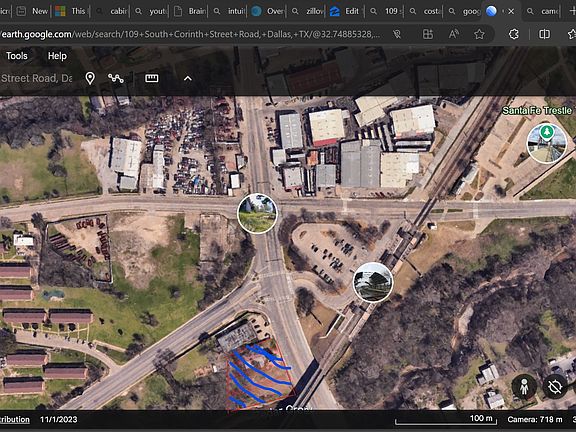Click the search box showing Street Road
This screenshot has width=576, height=432.
point(37,78)
